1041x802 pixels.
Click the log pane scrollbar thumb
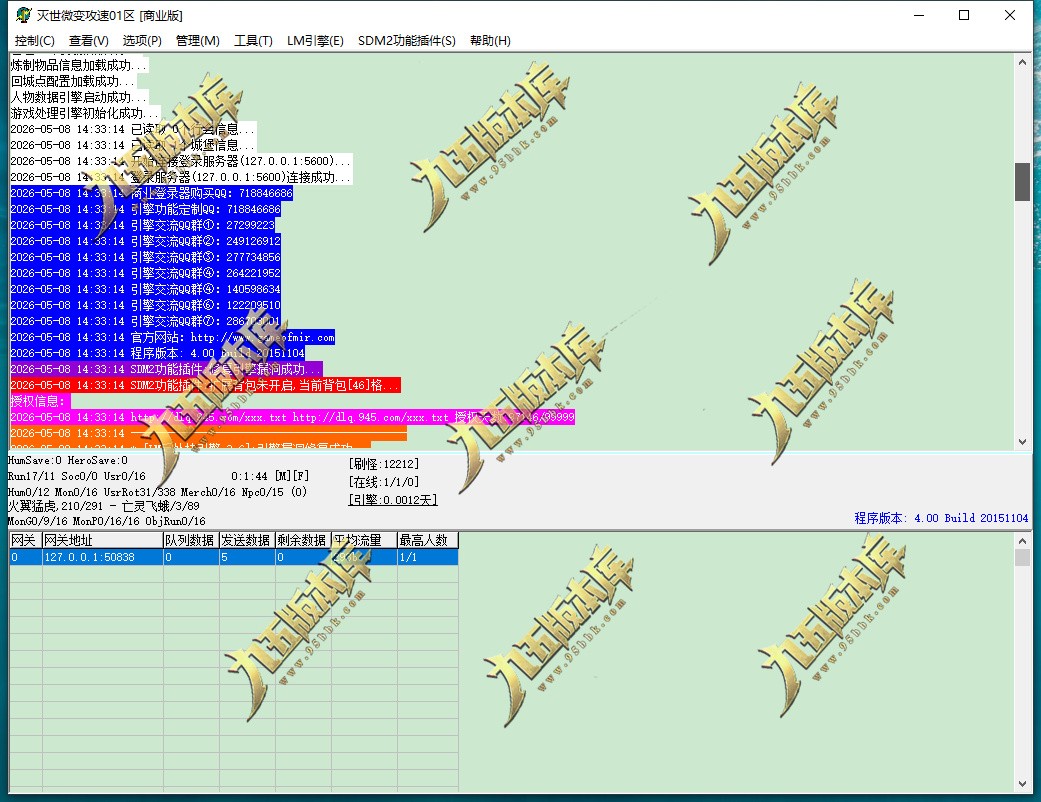[x=1022, y=181]
